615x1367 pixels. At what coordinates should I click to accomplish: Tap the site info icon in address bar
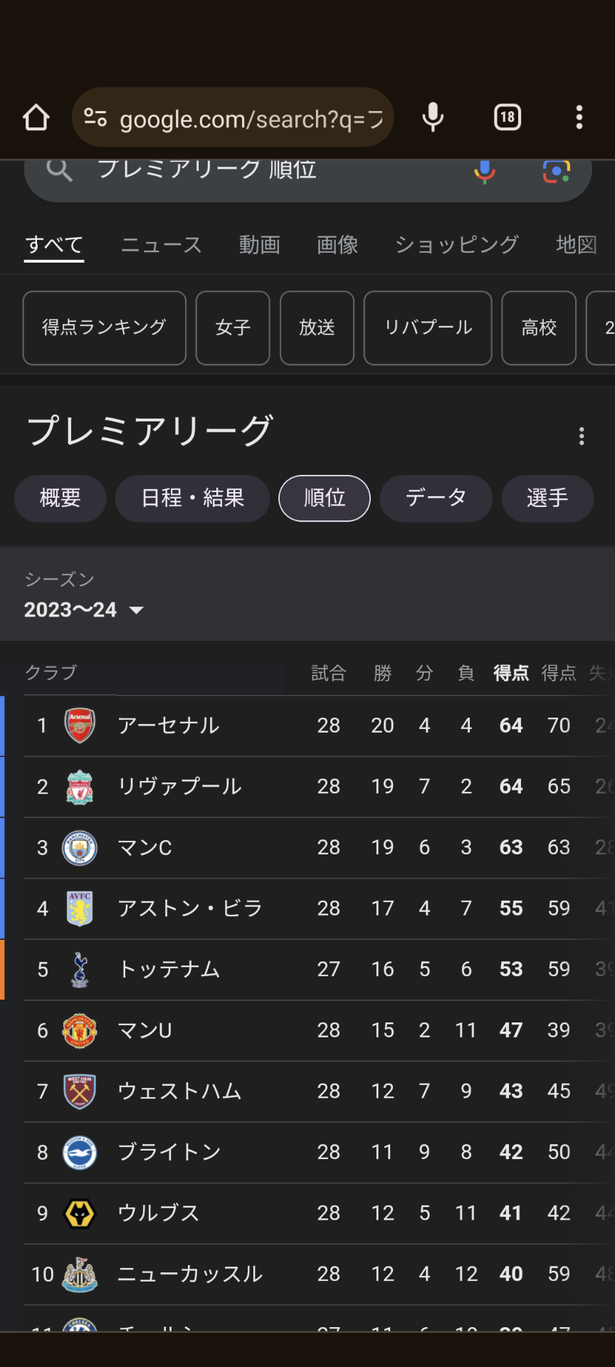pos(95,118)
